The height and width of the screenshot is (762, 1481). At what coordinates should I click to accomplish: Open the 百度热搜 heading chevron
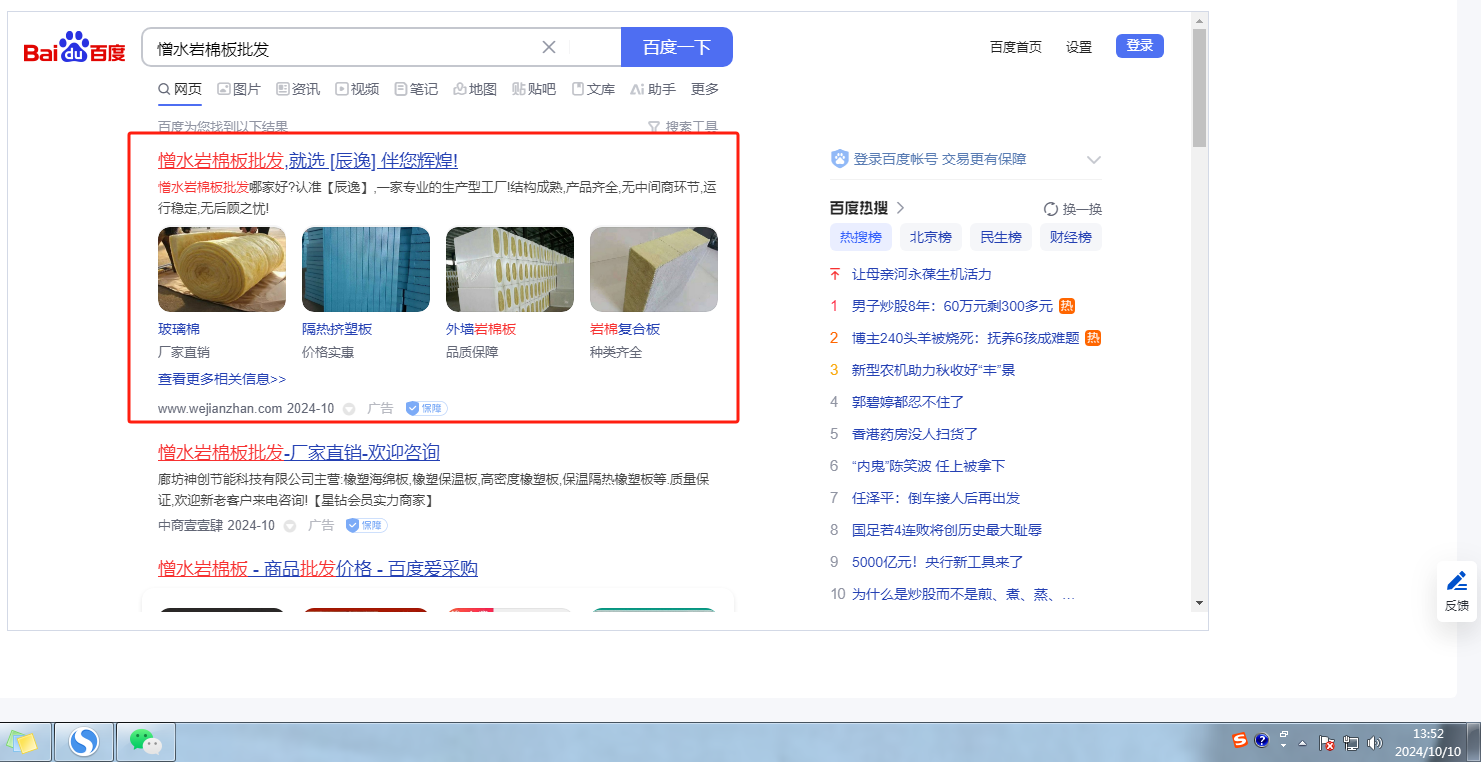tap(900, 208)
